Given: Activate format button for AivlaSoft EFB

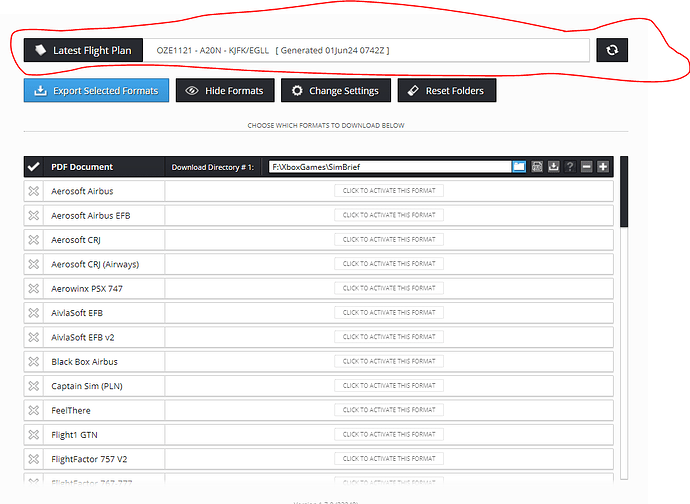Looking at the screenshot, I should pyautogui.click(x=389, y=313).
